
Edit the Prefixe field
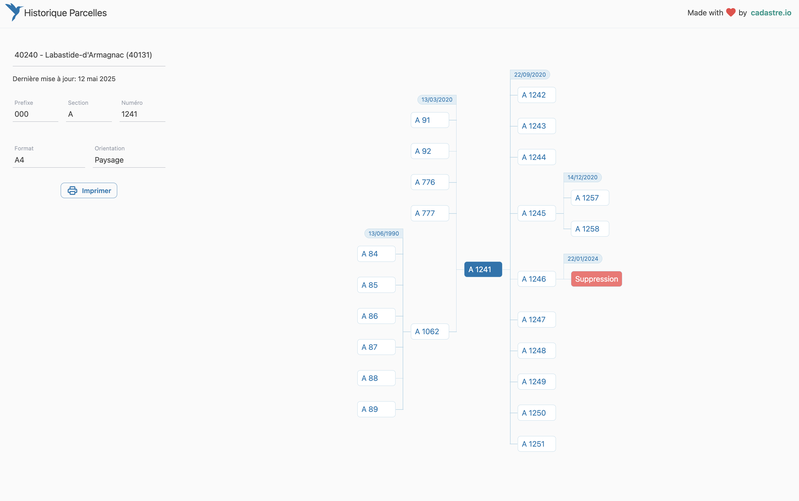[35, 114]
